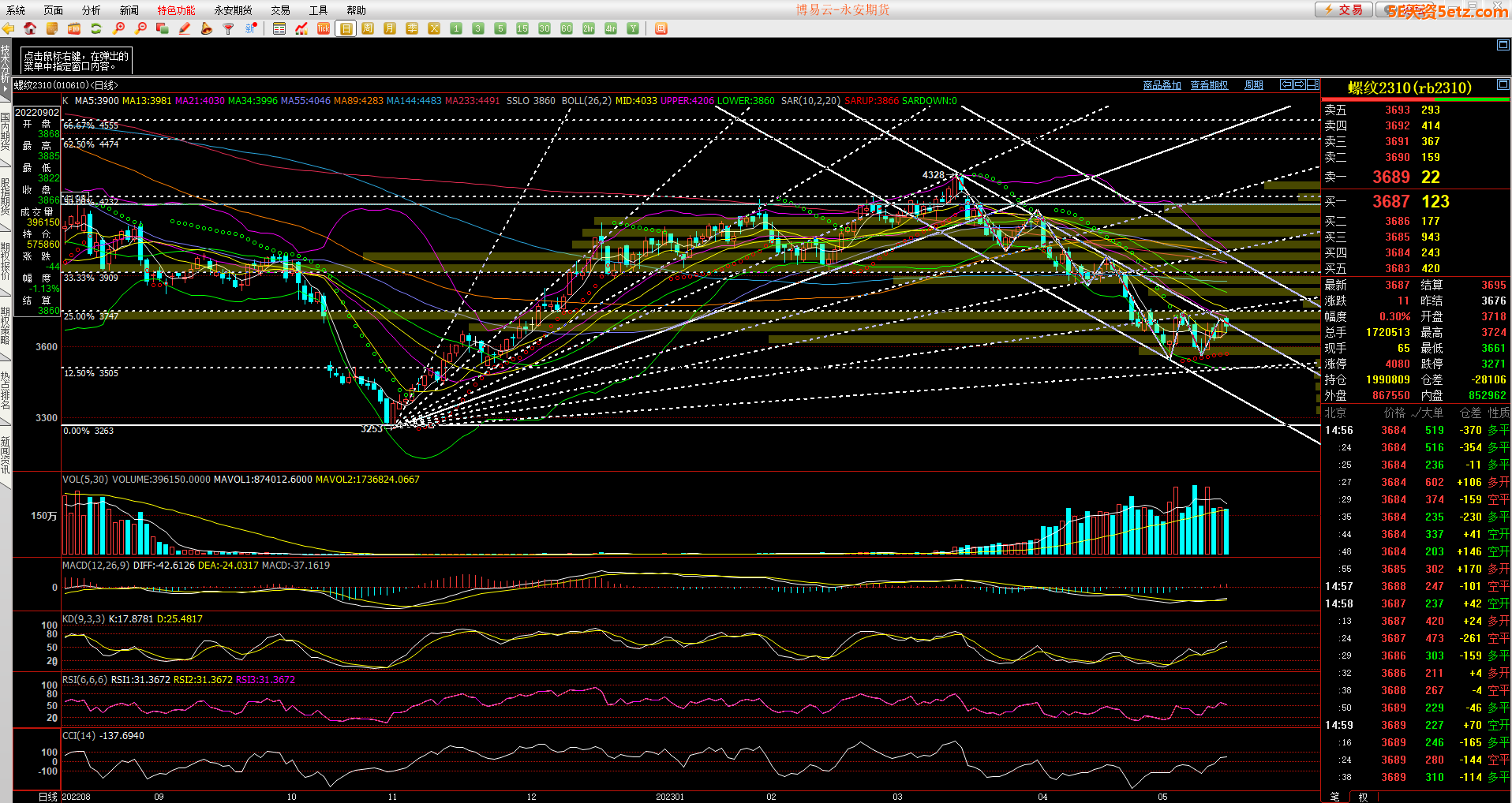Select the yellow 'X' custom period button
The width and height of the screenshot is (1512, 803).
coord(434,28)
